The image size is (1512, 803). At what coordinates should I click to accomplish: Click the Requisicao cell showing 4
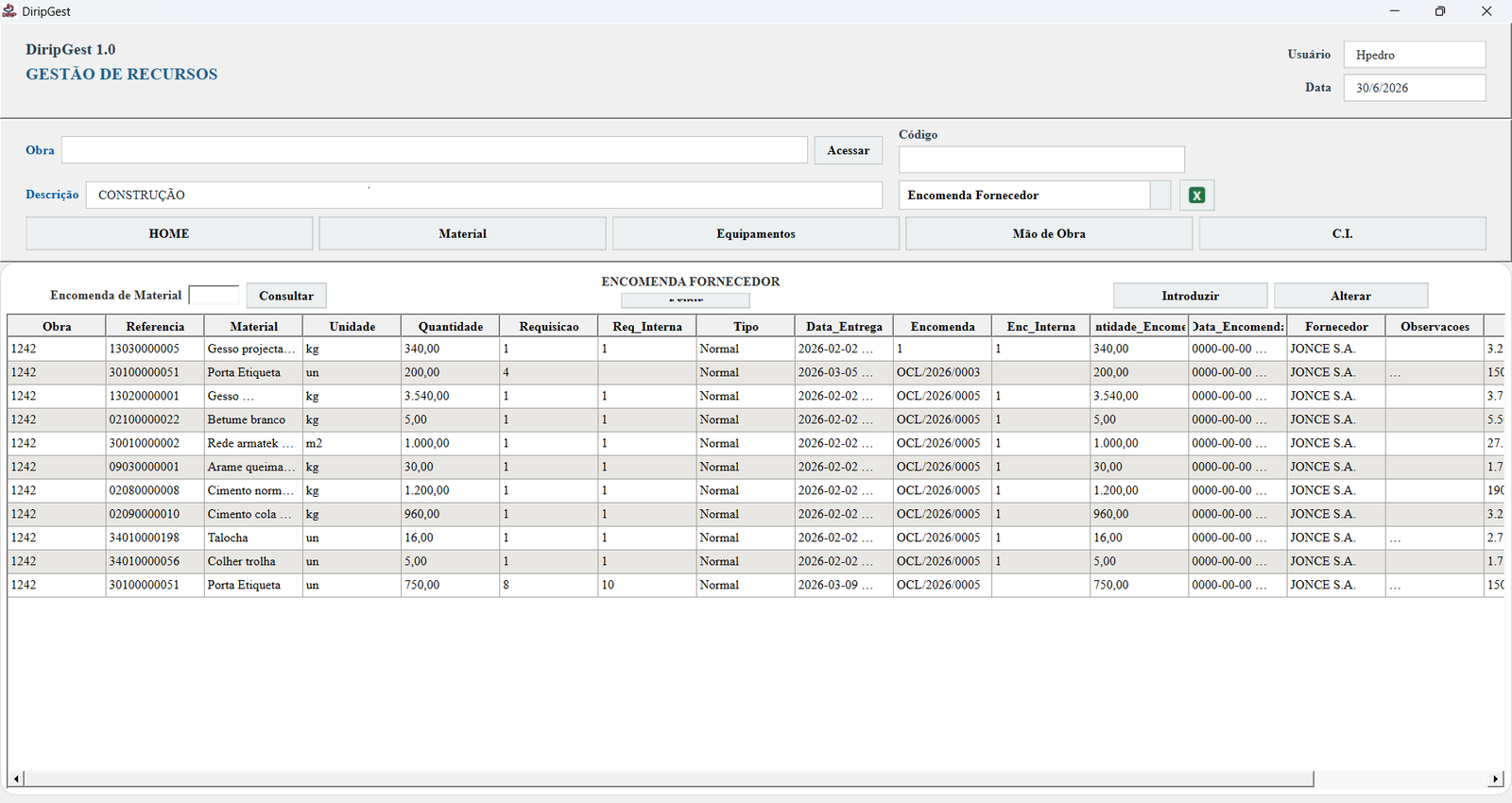pyautogui.click(x=549, y=372)
